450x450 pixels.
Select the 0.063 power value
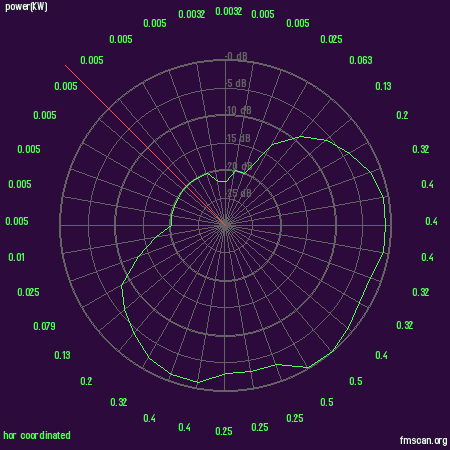point(361,60)
